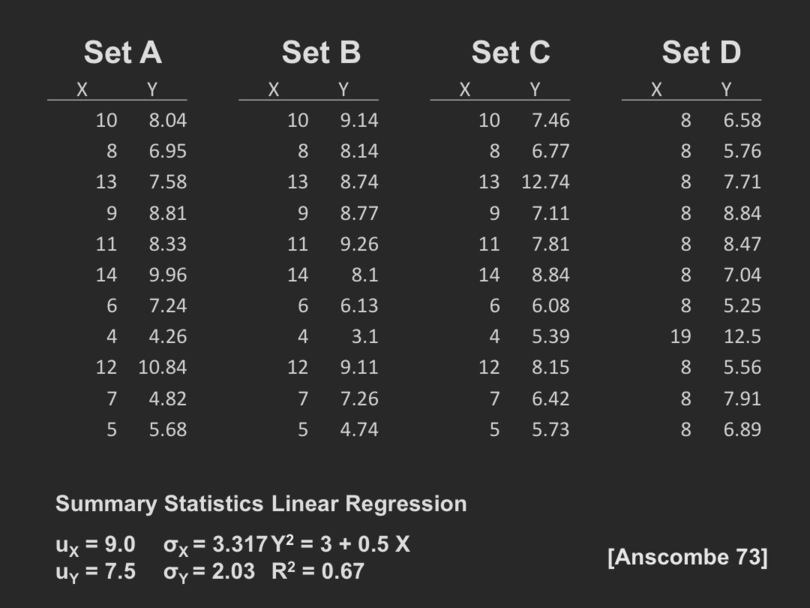The width and height of the screenshot is (810, 608).
Task: Open the Anscombe 73 citation
Action: [x=687, y=557]
